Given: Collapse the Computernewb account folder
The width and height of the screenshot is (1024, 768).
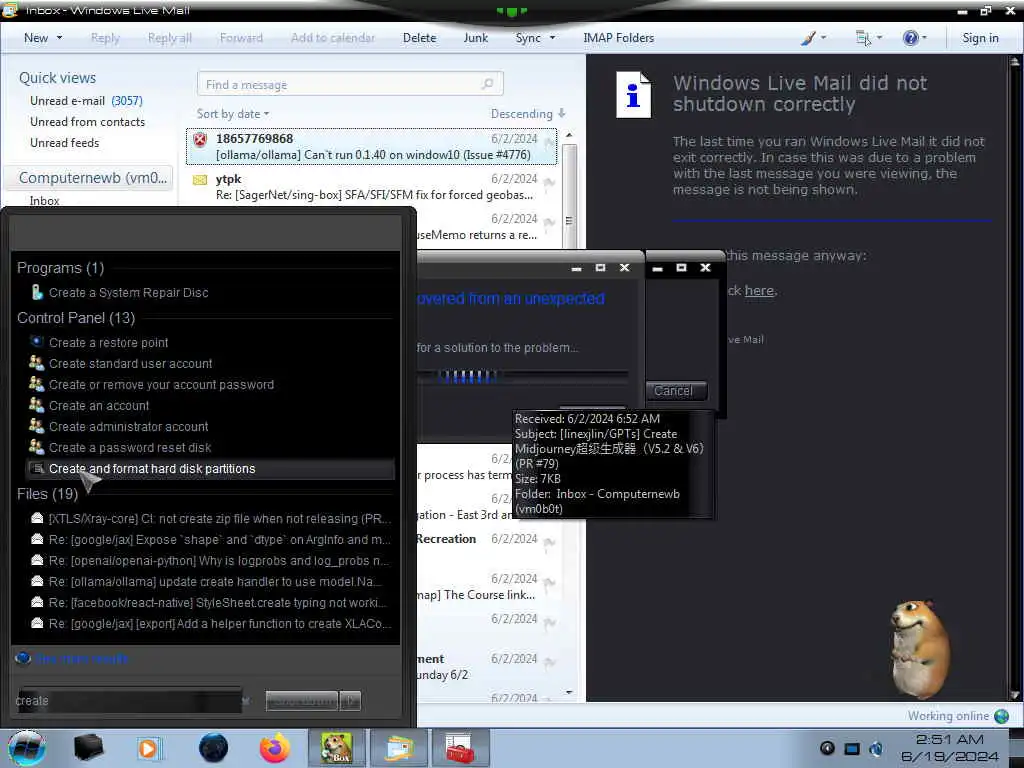Looking at the screenshot, I should click(93, 178).
